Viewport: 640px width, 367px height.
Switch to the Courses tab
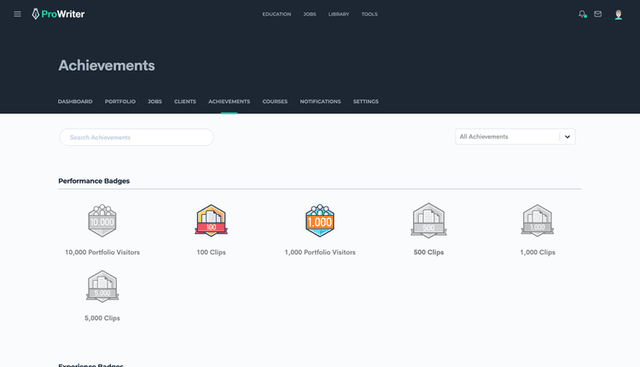[275, 102]
